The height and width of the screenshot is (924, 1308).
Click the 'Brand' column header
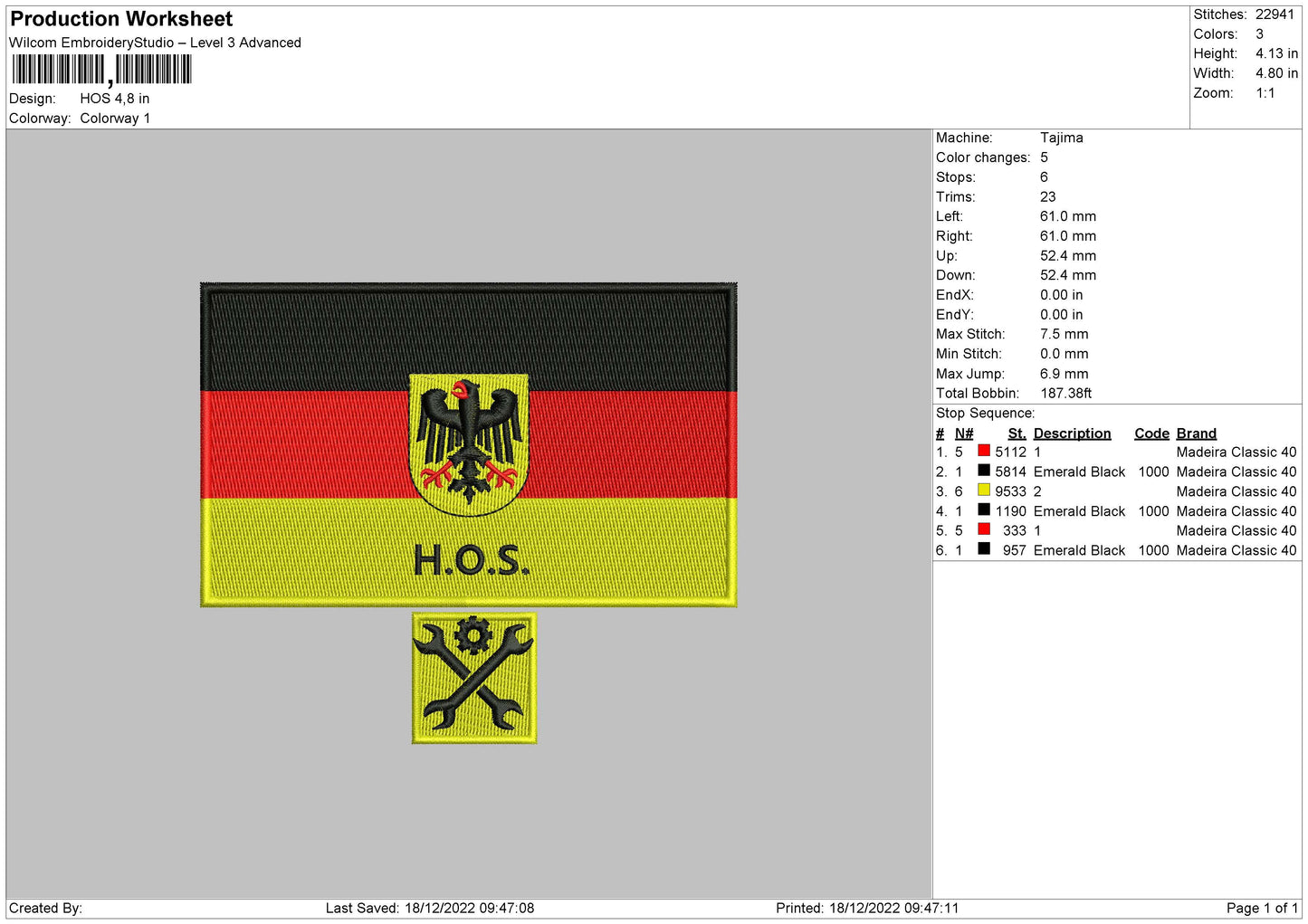pos(1196,433)
